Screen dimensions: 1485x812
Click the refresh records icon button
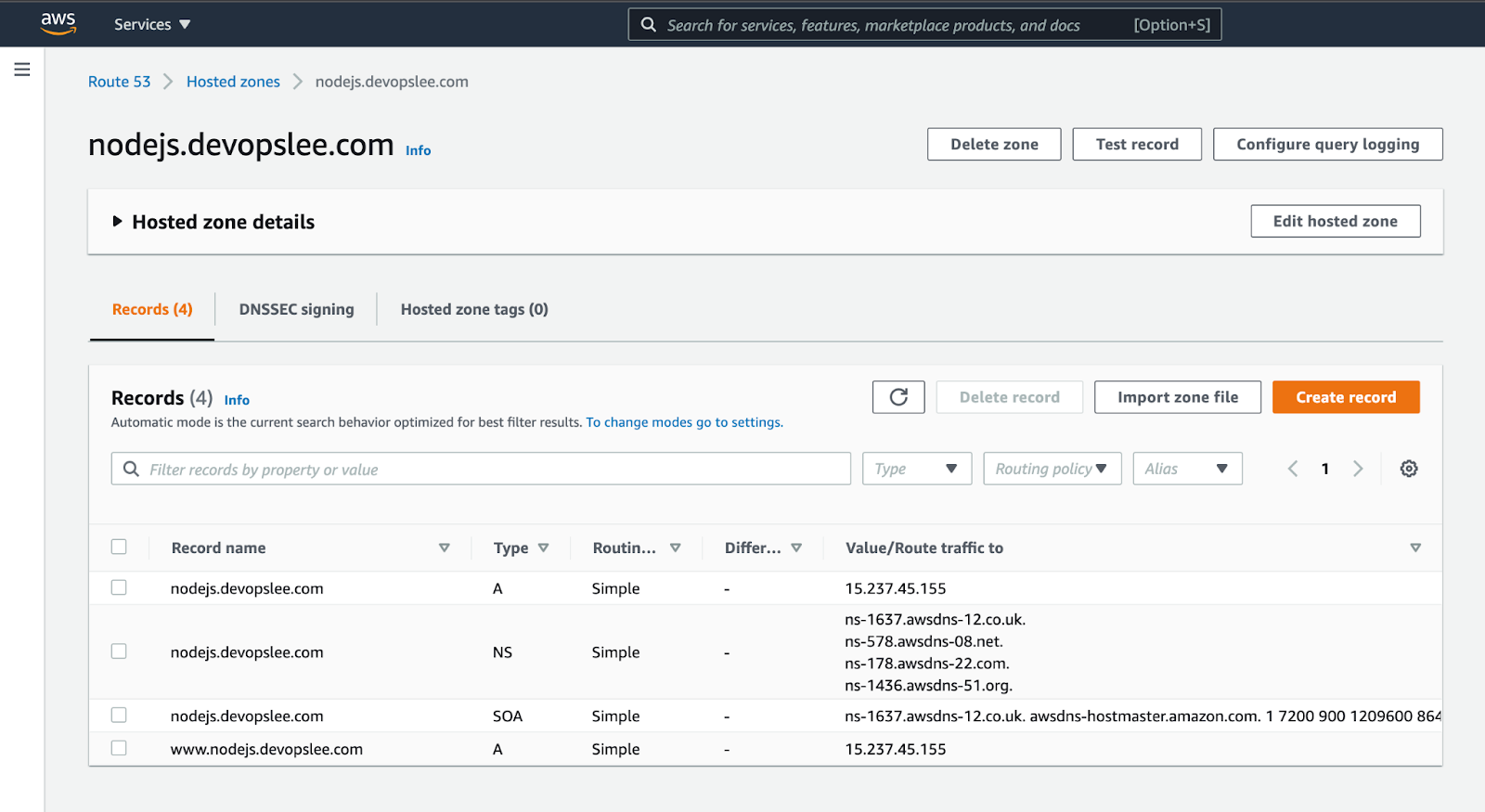click(x=898, y=397)
